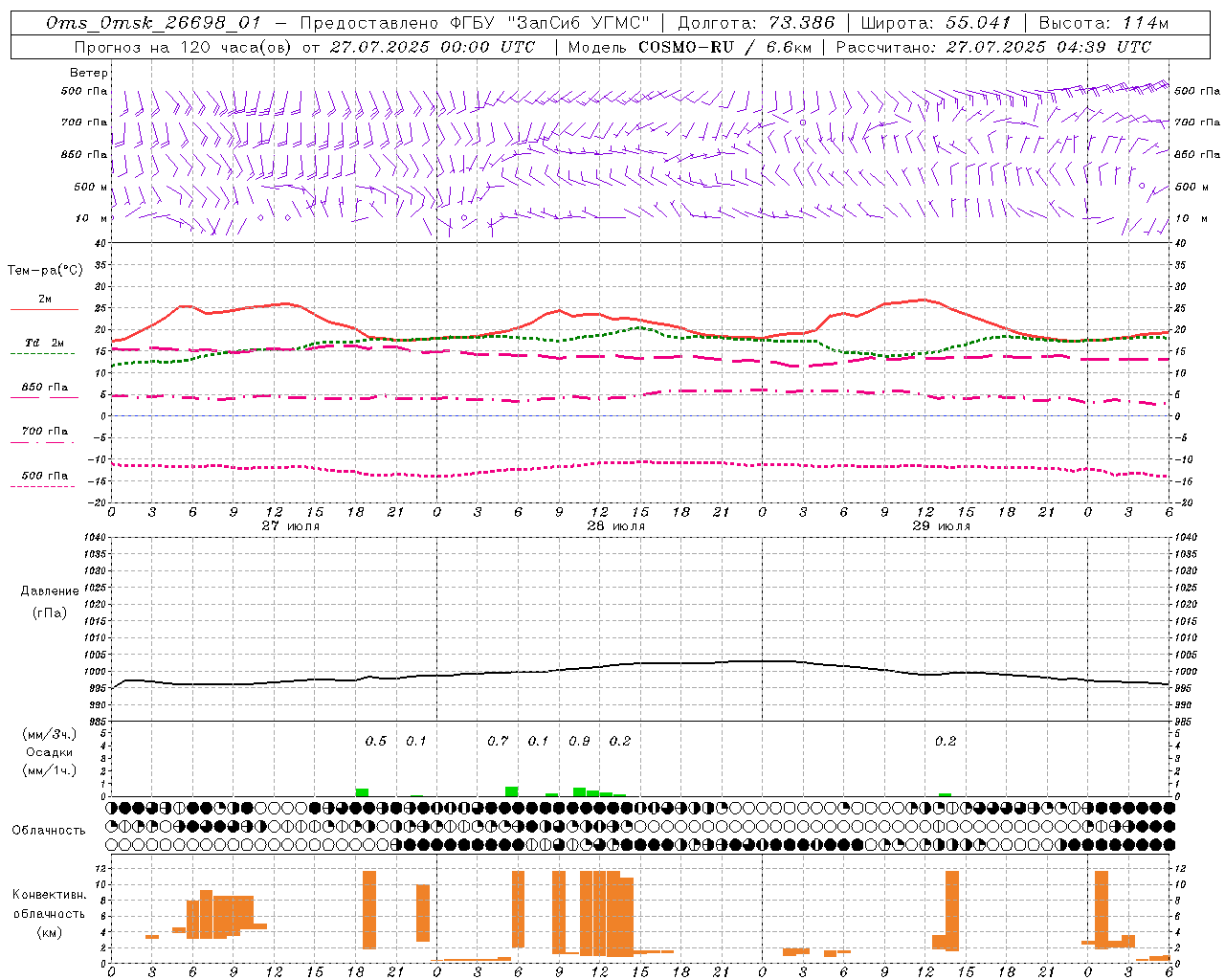Screen dimensions: 1225x980
Task: Click the 'Ветер' wind panel label
Action: coord(88,73)
